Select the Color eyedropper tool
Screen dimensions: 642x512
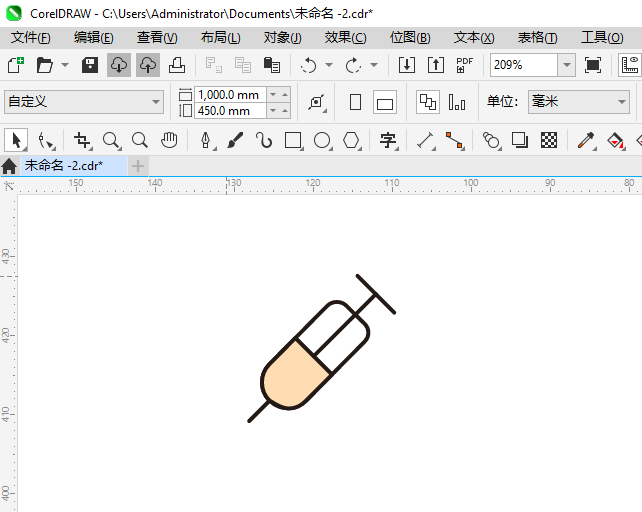pyautogui.click(x=586, y=140)
